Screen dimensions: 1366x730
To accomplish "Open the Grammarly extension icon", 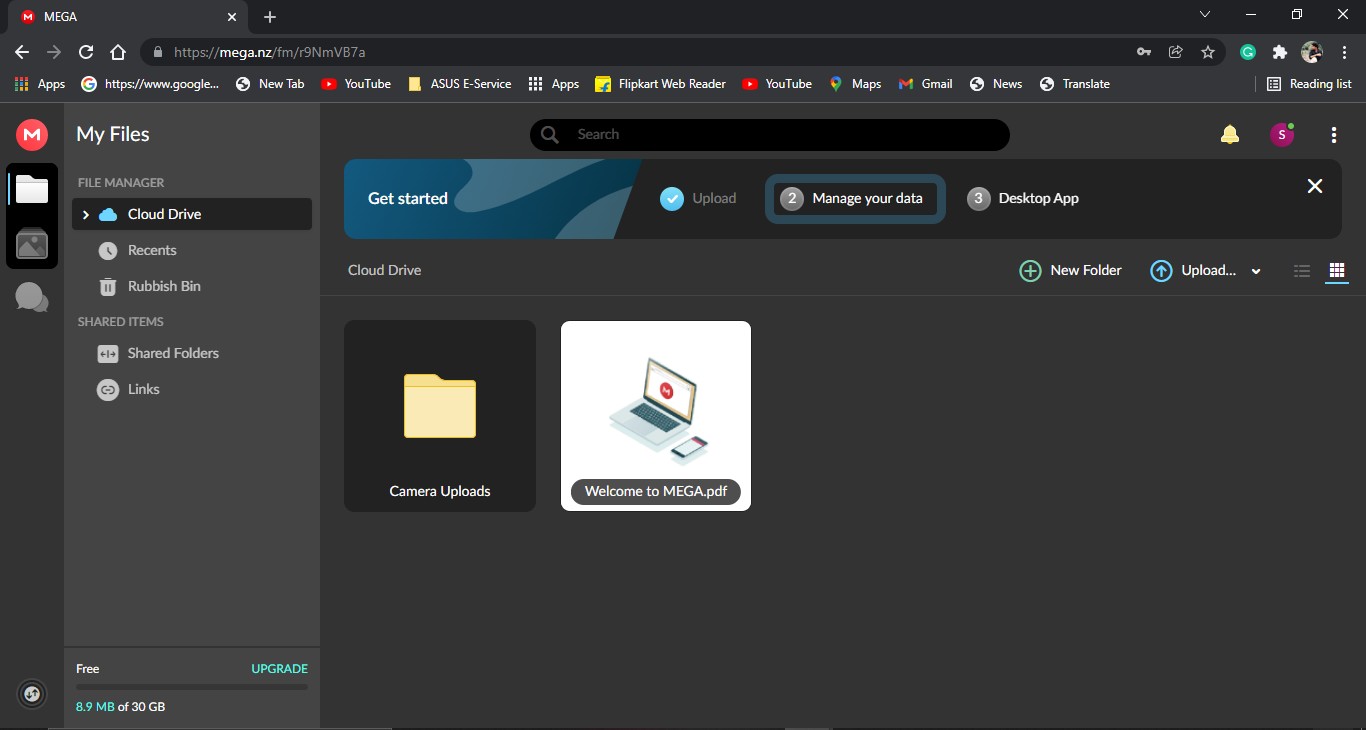I will point(1248,52).
